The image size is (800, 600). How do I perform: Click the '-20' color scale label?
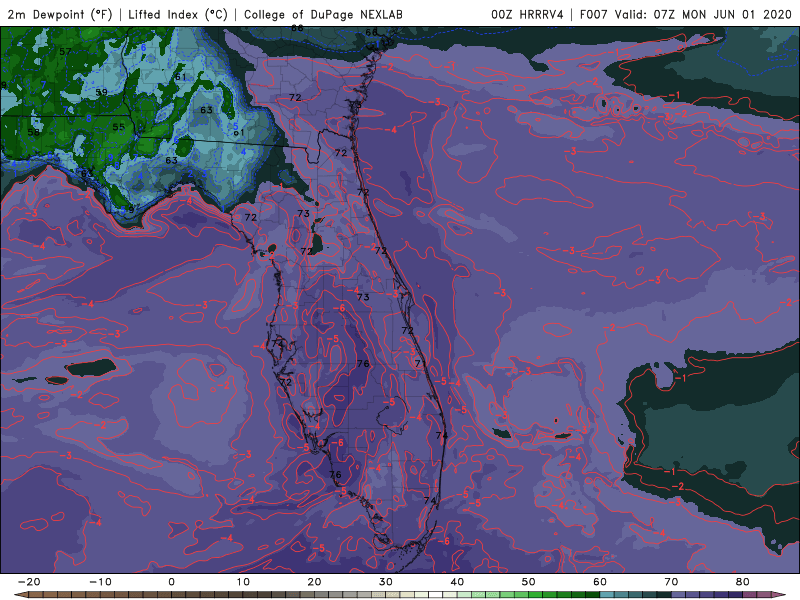click(x=29, y=582)
